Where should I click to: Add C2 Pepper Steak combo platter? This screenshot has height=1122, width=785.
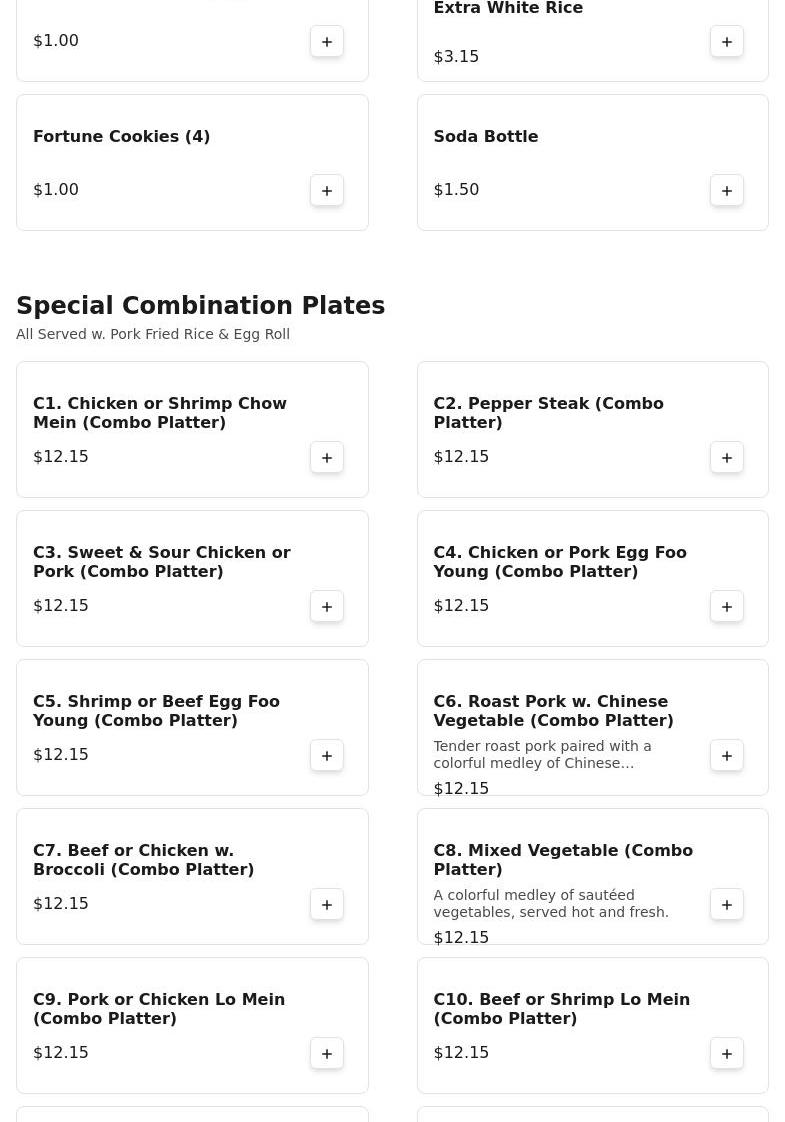coord(727,457)
